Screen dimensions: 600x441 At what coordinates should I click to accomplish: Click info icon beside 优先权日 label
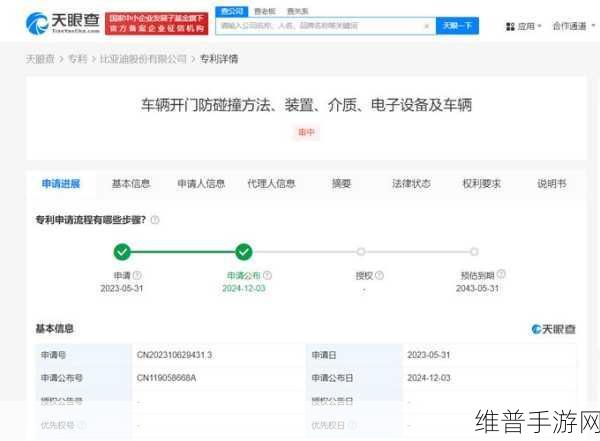(x=353, y=425)
